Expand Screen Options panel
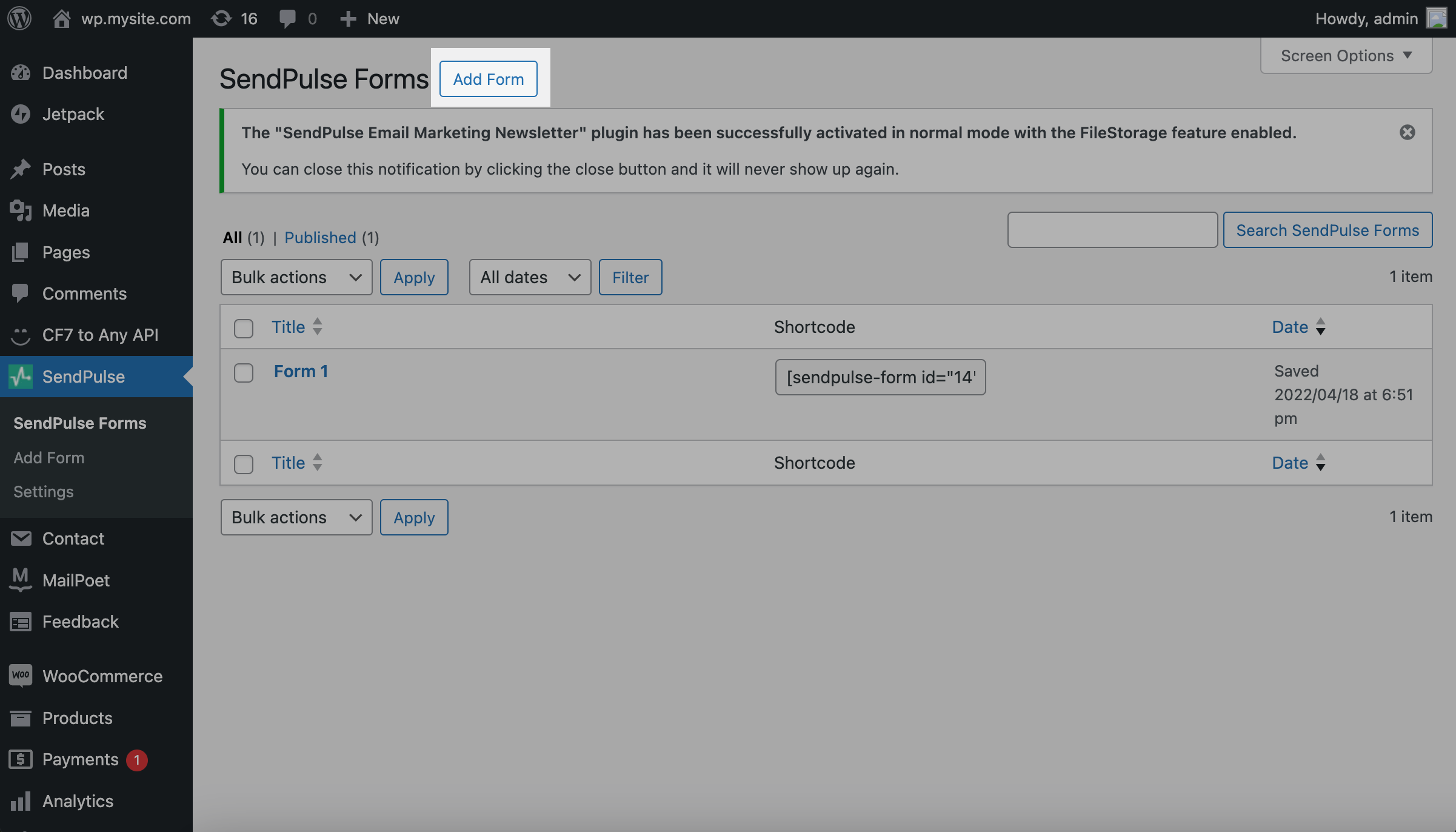This screenshot has width=1456, height=832. [1346, 56]
